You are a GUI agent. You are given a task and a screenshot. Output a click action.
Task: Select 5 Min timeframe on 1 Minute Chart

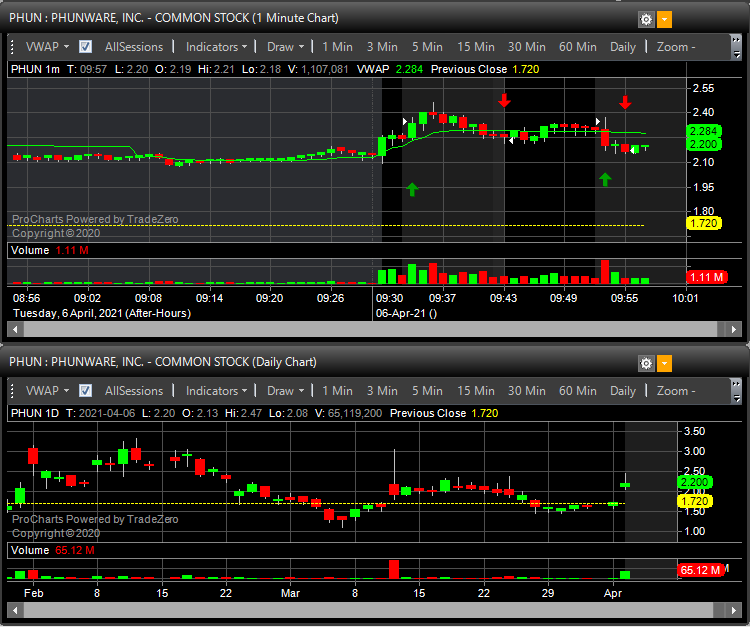(x=427, y=47)
